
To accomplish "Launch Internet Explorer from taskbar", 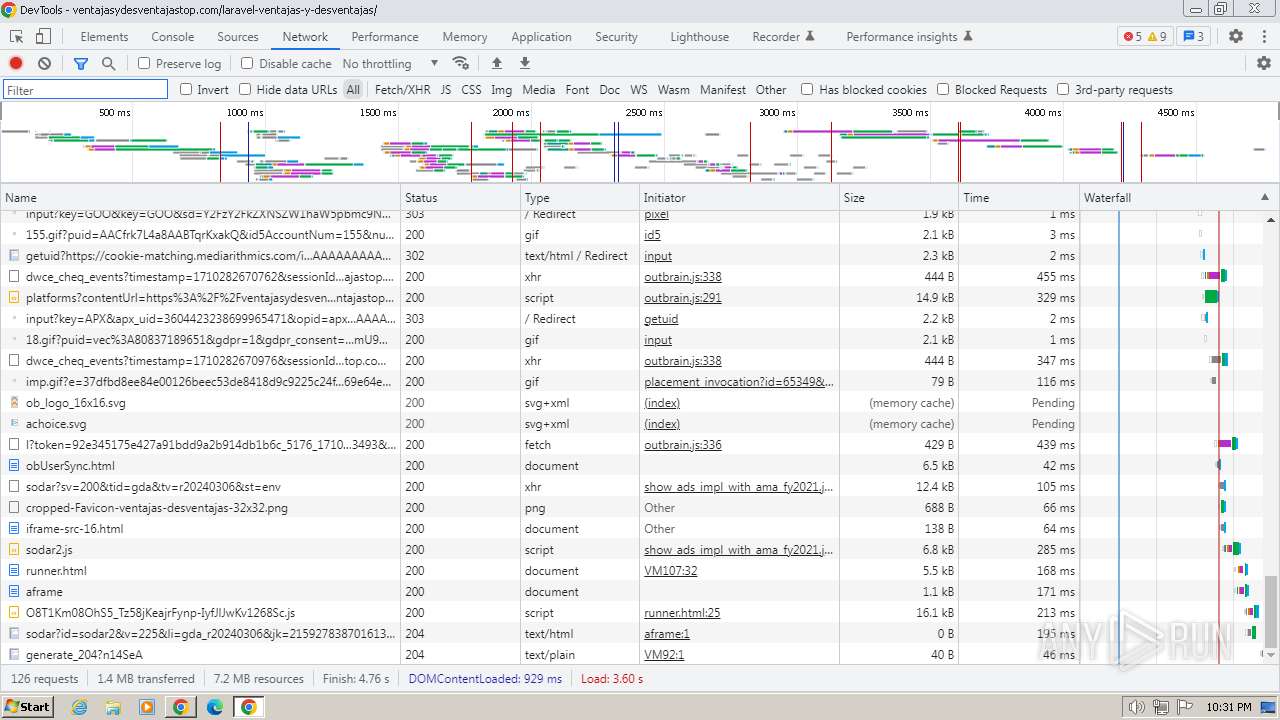I will (x=80, y=707).
